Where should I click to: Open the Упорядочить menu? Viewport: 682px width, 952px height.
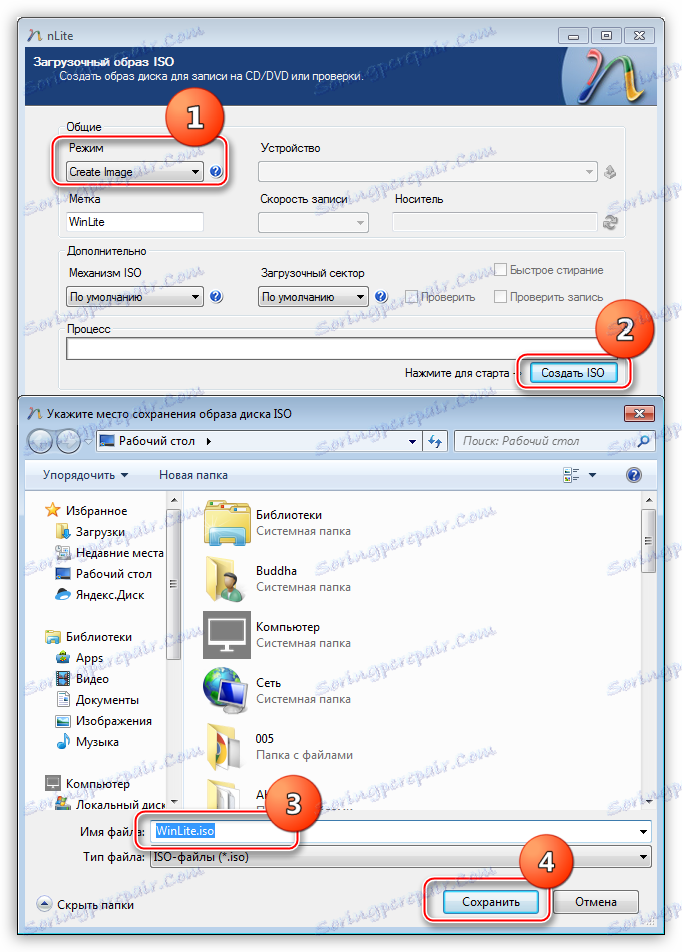tap(85, 475)
